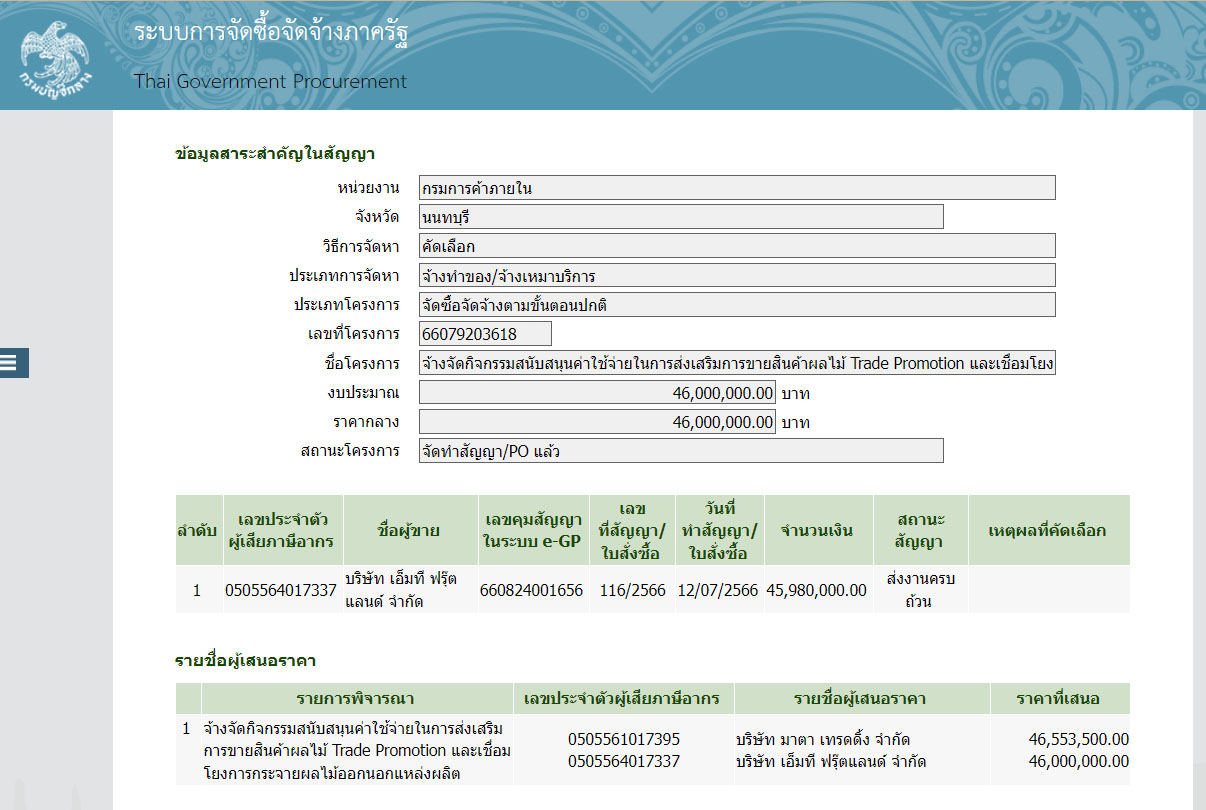Click the ชื่อผู้ขาย column header
1206x810 pixels.
[410, 530]
